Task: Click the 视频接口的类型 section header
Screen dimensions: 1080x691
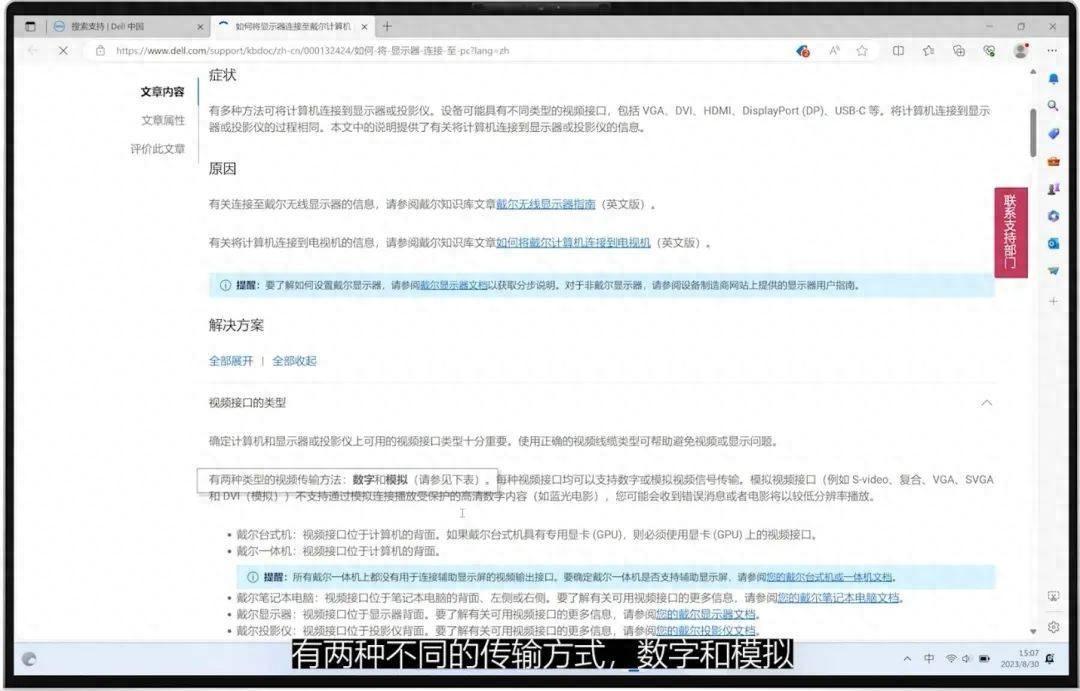Action: coord(601,403)
